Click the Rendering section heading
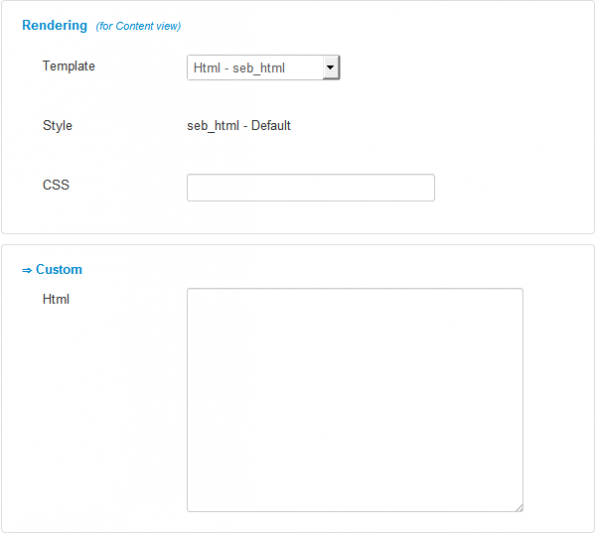Viewport: 596px width, 533px height. (x=55, y=25)
